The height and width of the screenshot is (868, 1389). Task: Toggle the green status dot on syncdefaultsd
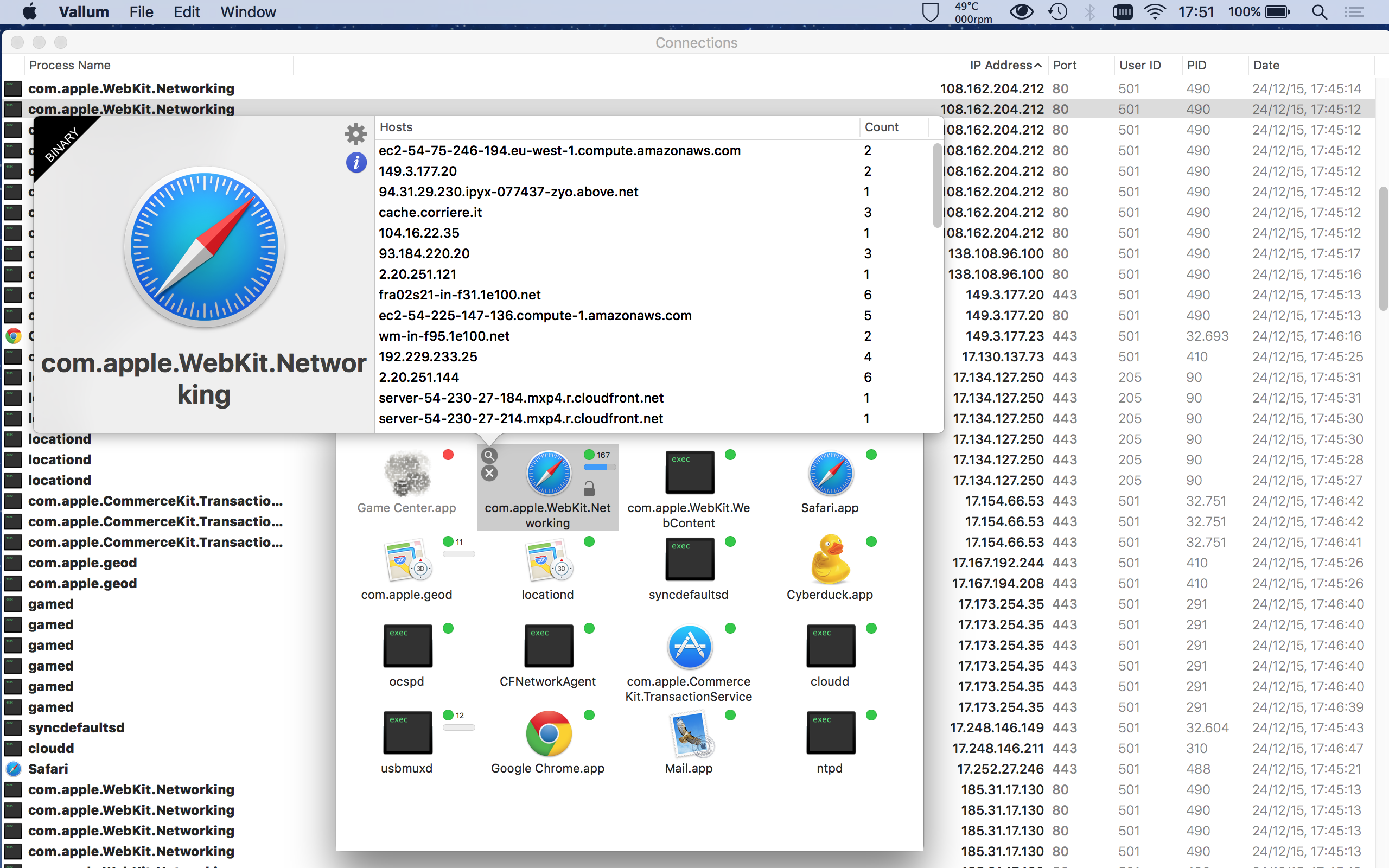[730, 541]
